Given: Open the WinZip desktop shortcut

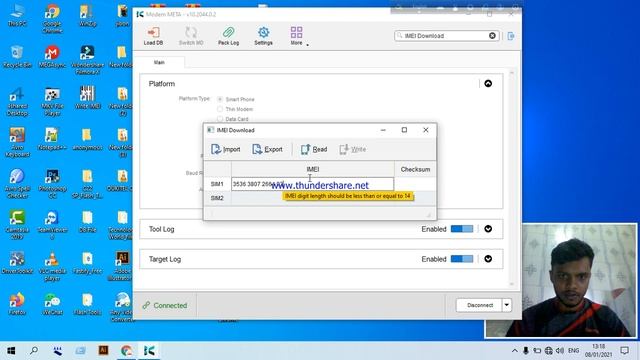Looking at the screenshot, I should (x=87, y=16).
